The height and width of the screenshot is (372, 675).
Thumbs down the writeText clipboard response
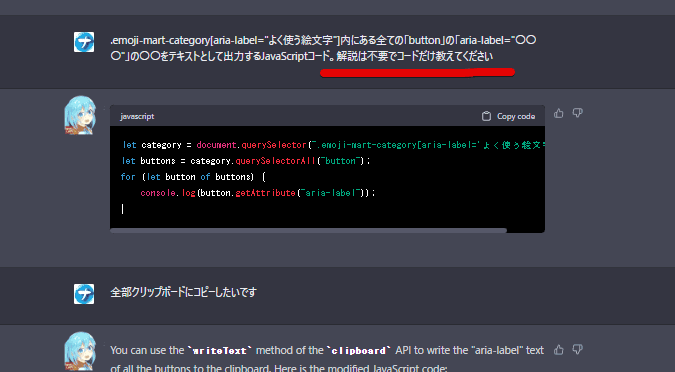[x=577, y=350]
